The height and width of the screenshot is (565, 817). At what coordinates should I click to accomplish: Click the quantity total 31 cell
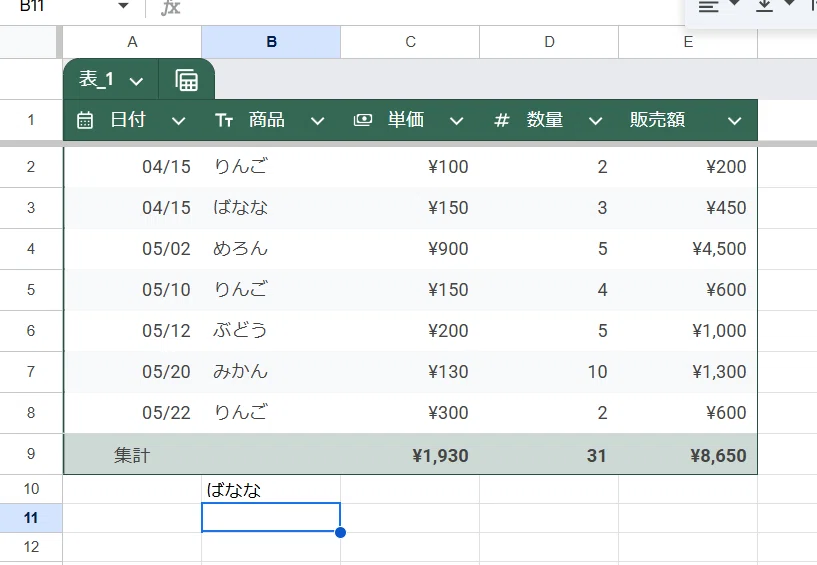tap(549, 455)
